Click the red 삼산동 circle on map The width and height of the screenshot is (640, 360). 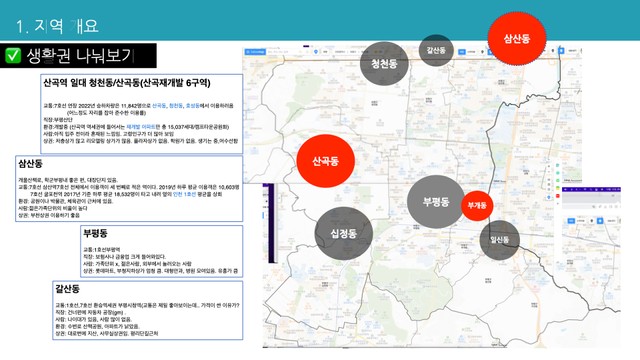click(517, 38)
